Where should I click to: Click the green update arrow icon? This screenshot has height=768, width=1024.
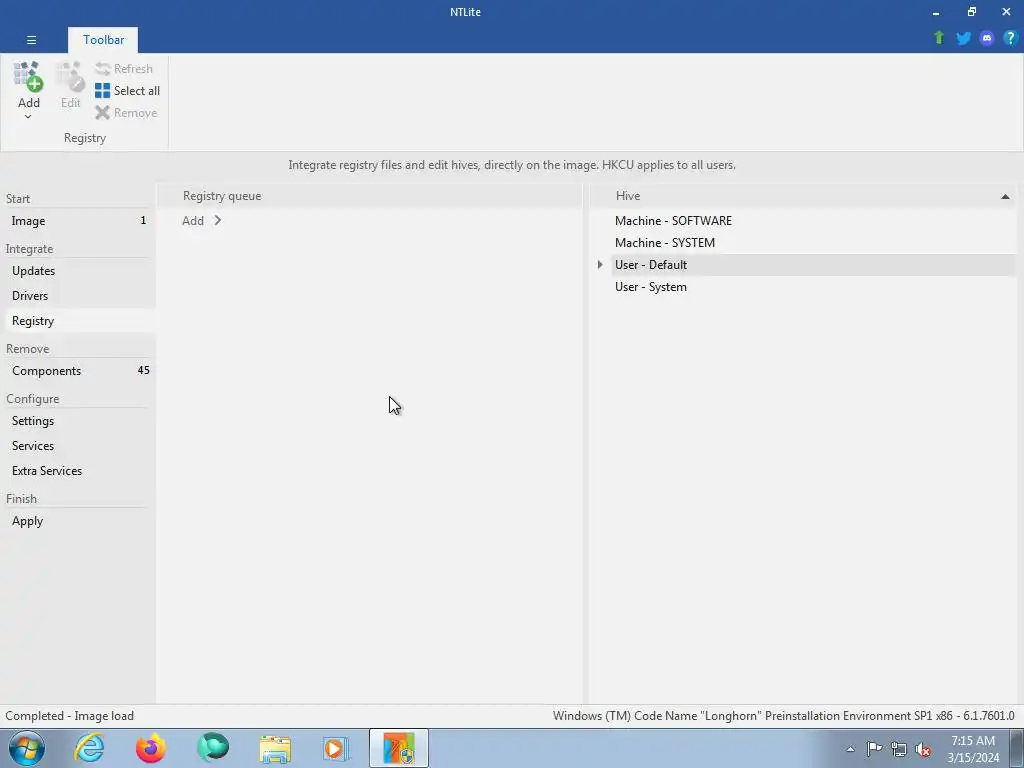tap(939, 38)
